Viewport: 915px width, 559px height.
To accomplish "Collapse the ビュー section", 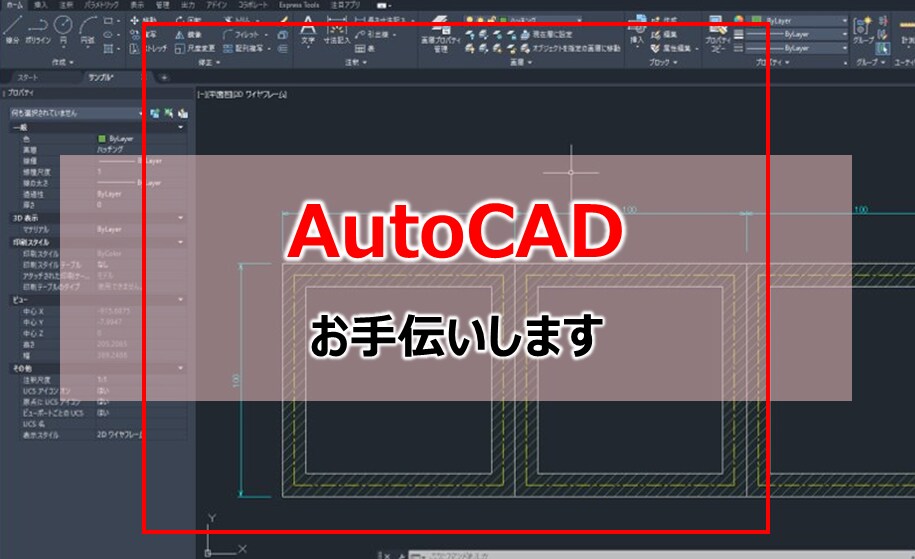I will click(x=180, y=299).
